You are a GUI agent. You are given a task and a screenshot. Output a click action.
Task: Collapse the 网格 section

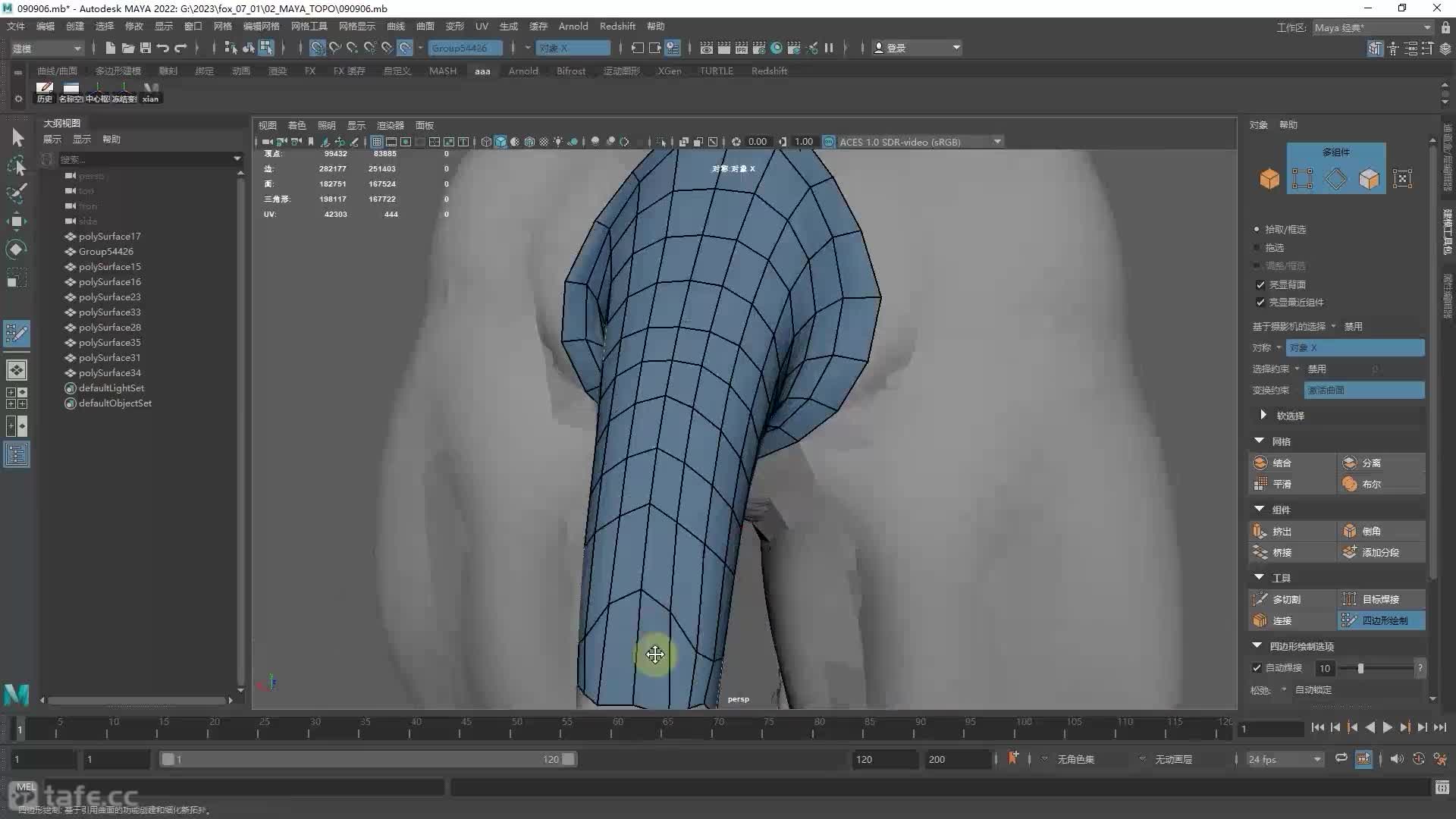1260,441
